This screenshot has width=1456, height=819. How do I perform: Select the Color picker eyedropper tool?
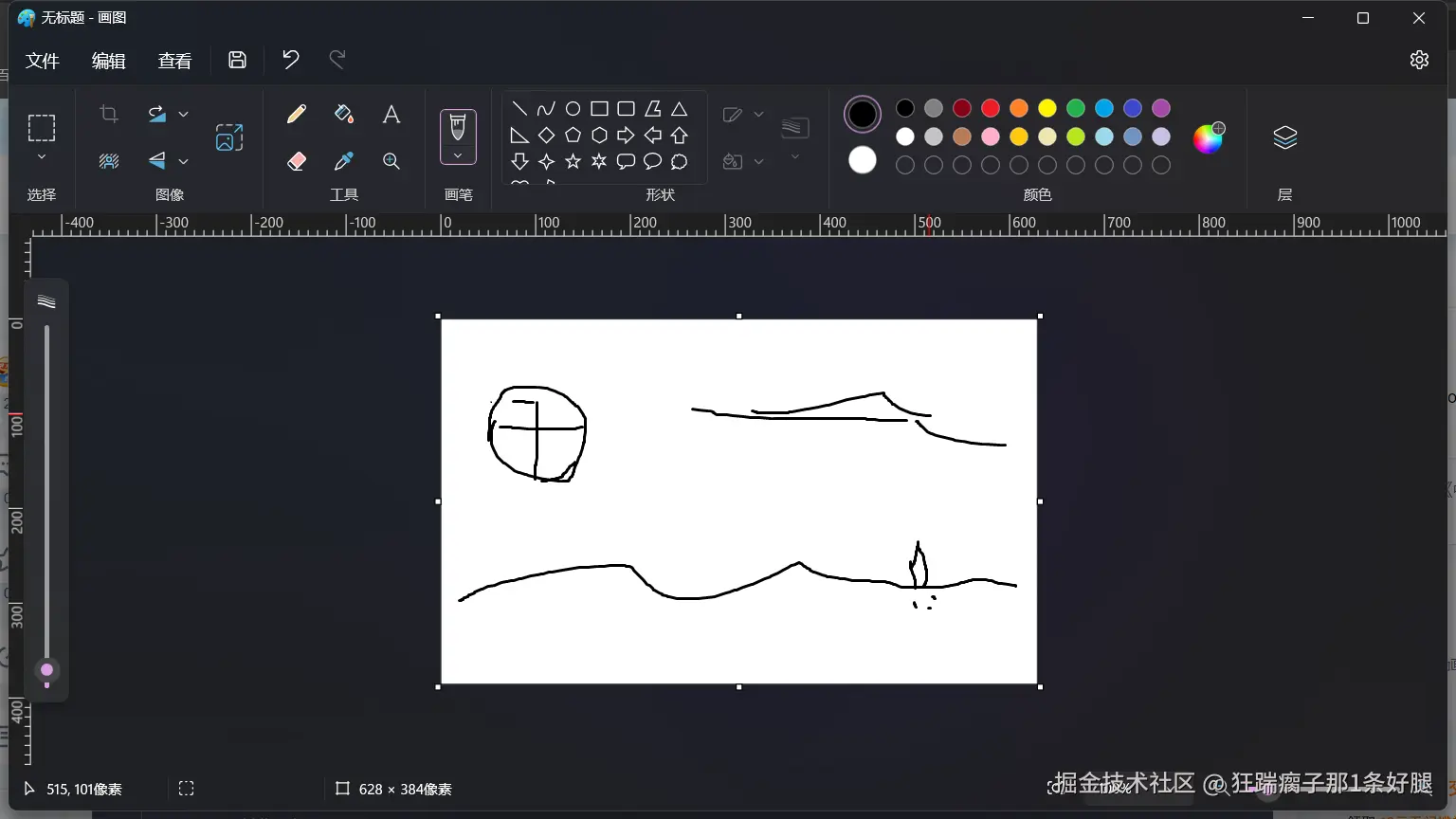[x=344, y=161]
